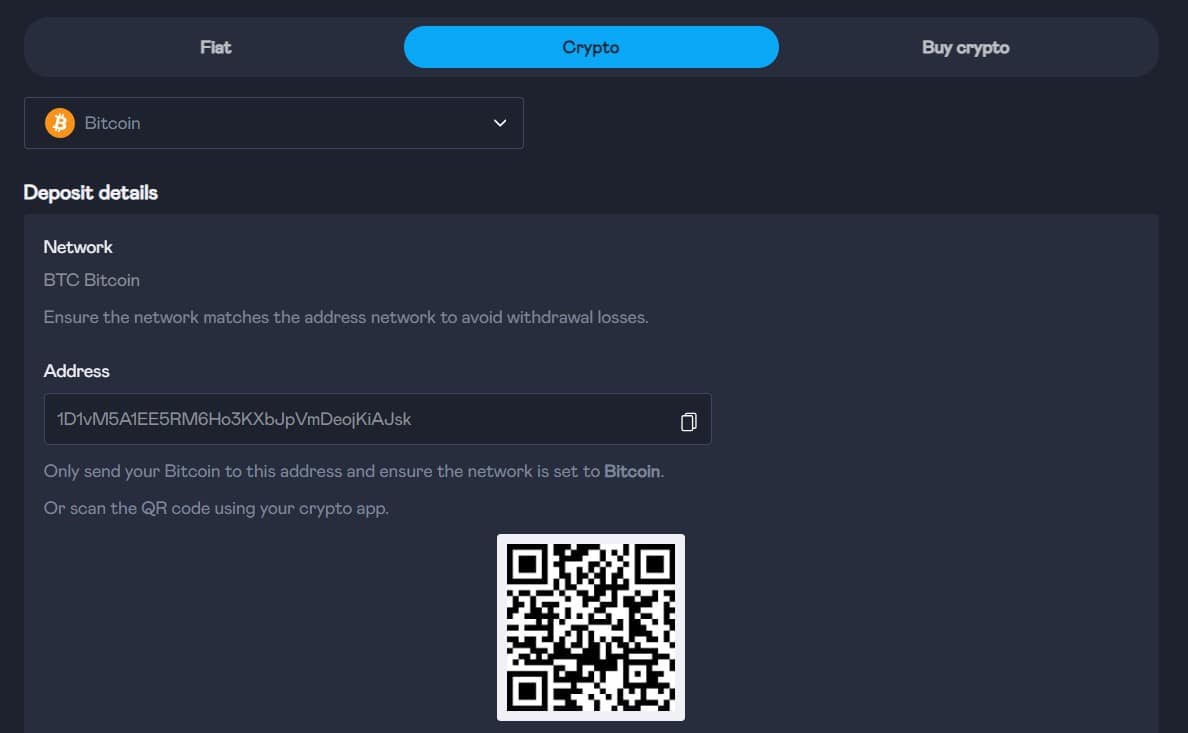
Task: Click the 'Ensure the network matches' warning text
Action: pyautogui.click(x=346, y=317)
